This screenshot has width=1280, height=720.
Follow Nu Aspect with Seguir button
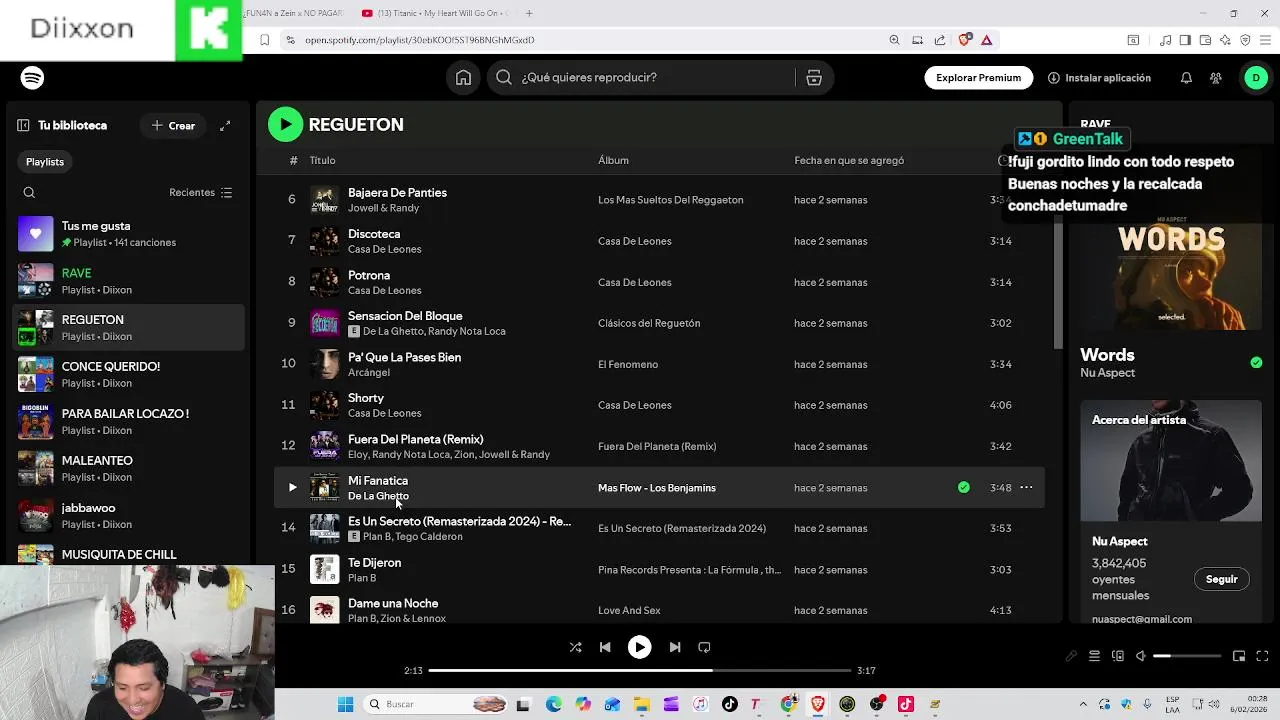[1221, 580]
